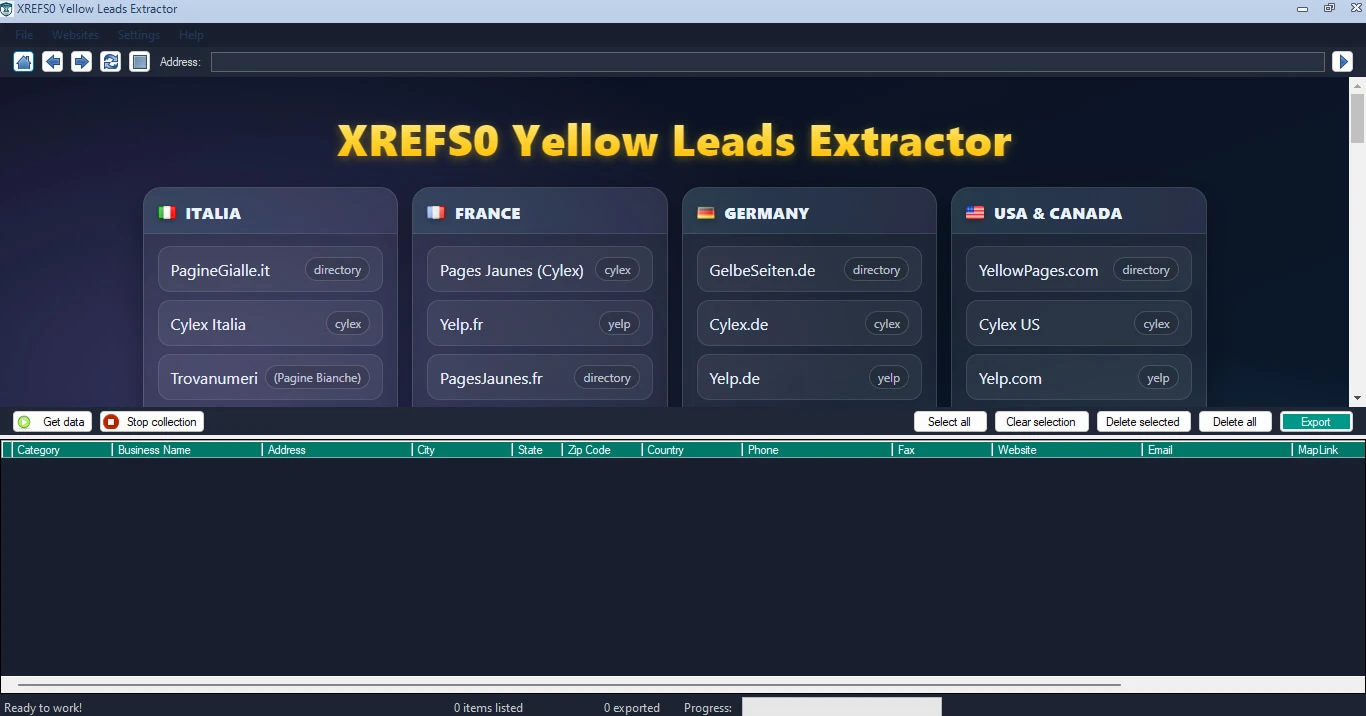This screenshot has width=1366, height=716.
Task: Click the USA & CANADA card heading
Action: tap(1058, 213)
